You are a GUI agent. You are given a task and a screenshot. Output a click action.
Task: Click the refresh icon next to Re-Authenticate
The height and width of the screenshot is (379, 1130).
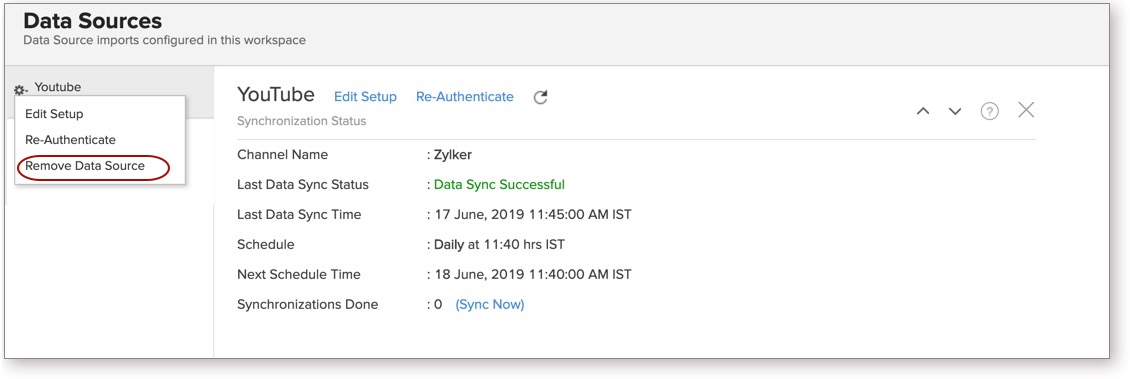[x=540, y=97]
